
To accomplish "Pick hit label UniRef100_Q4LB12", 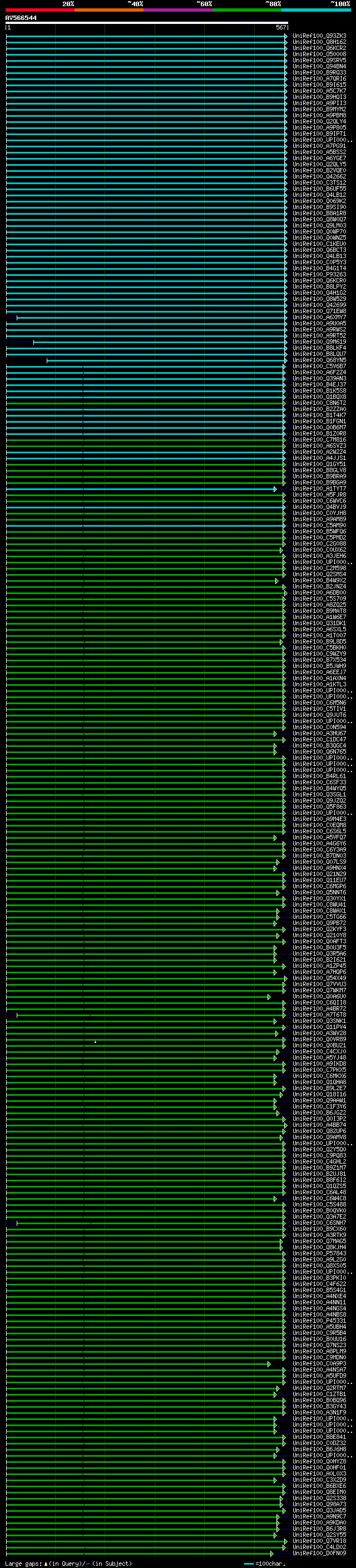I will 319,195.
